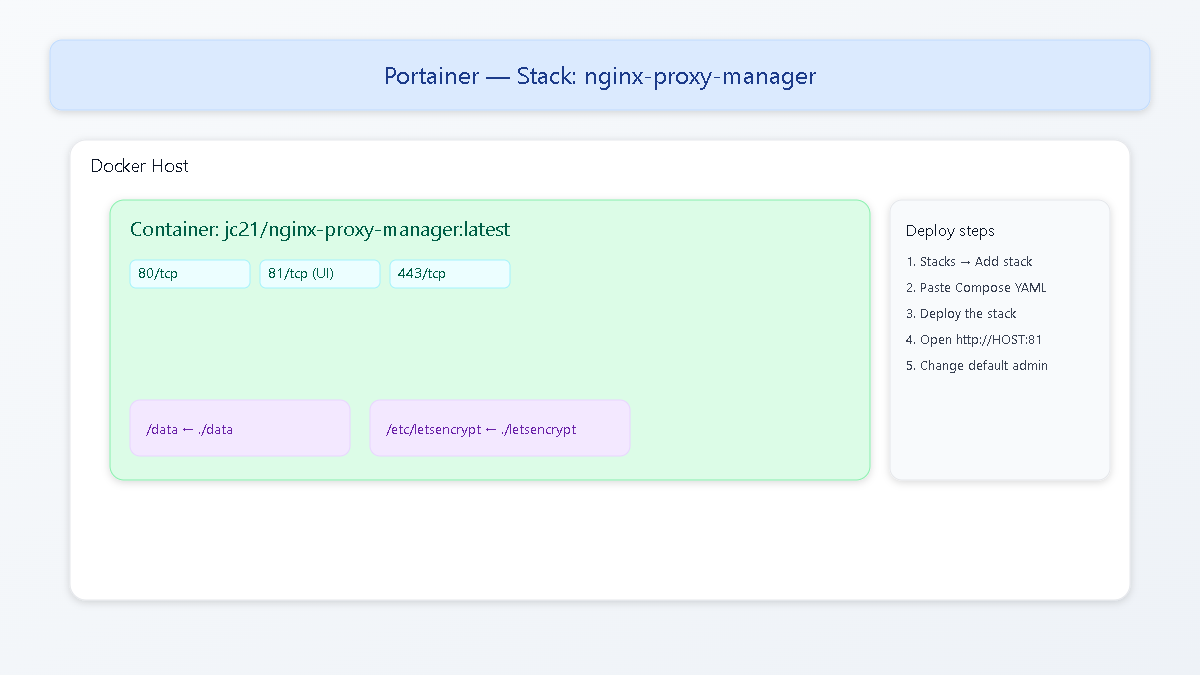Select step 2 Paste Compose YAML

click(x=976, y=287)
